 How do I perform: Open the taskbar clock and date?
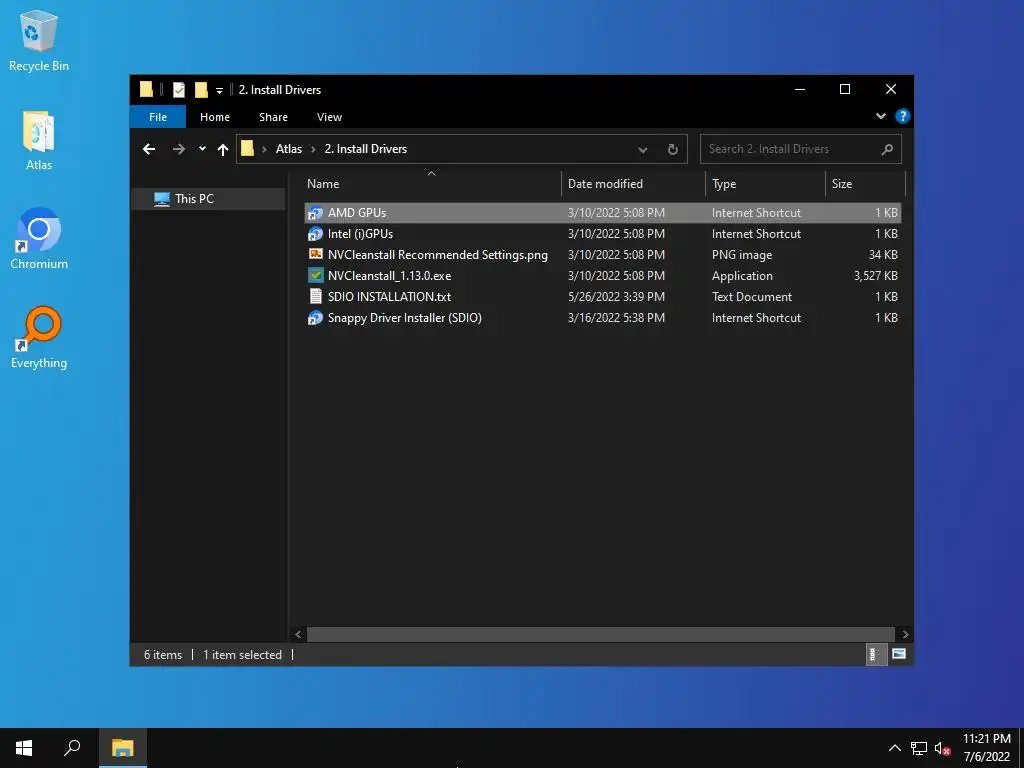[987, 748]
